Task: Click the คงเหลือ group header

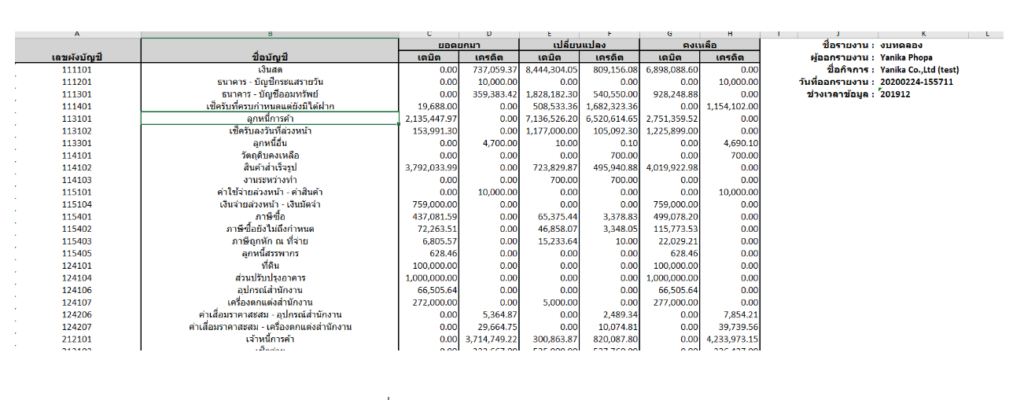Action: 700,45
